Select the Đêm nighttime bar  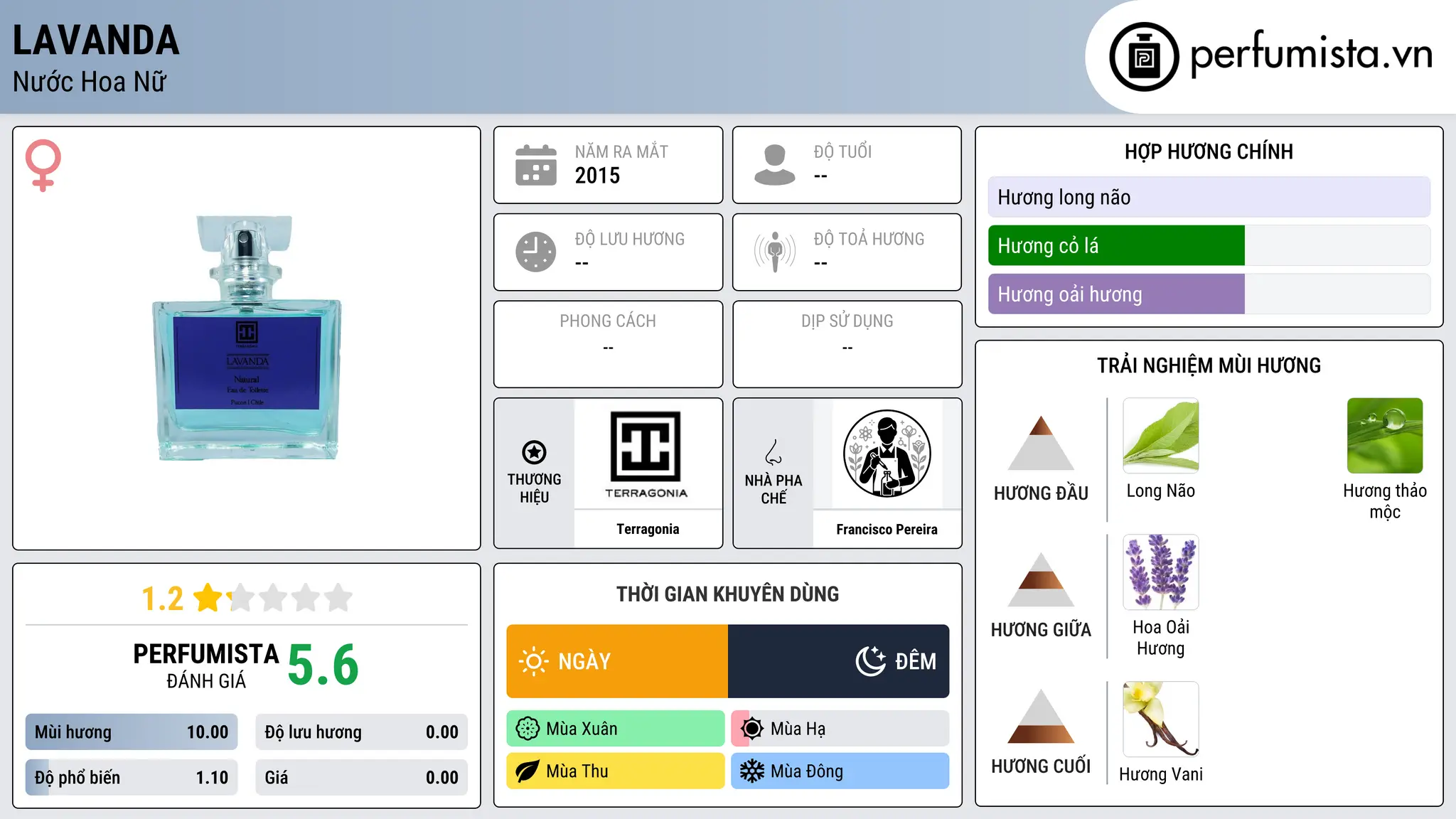839,661
